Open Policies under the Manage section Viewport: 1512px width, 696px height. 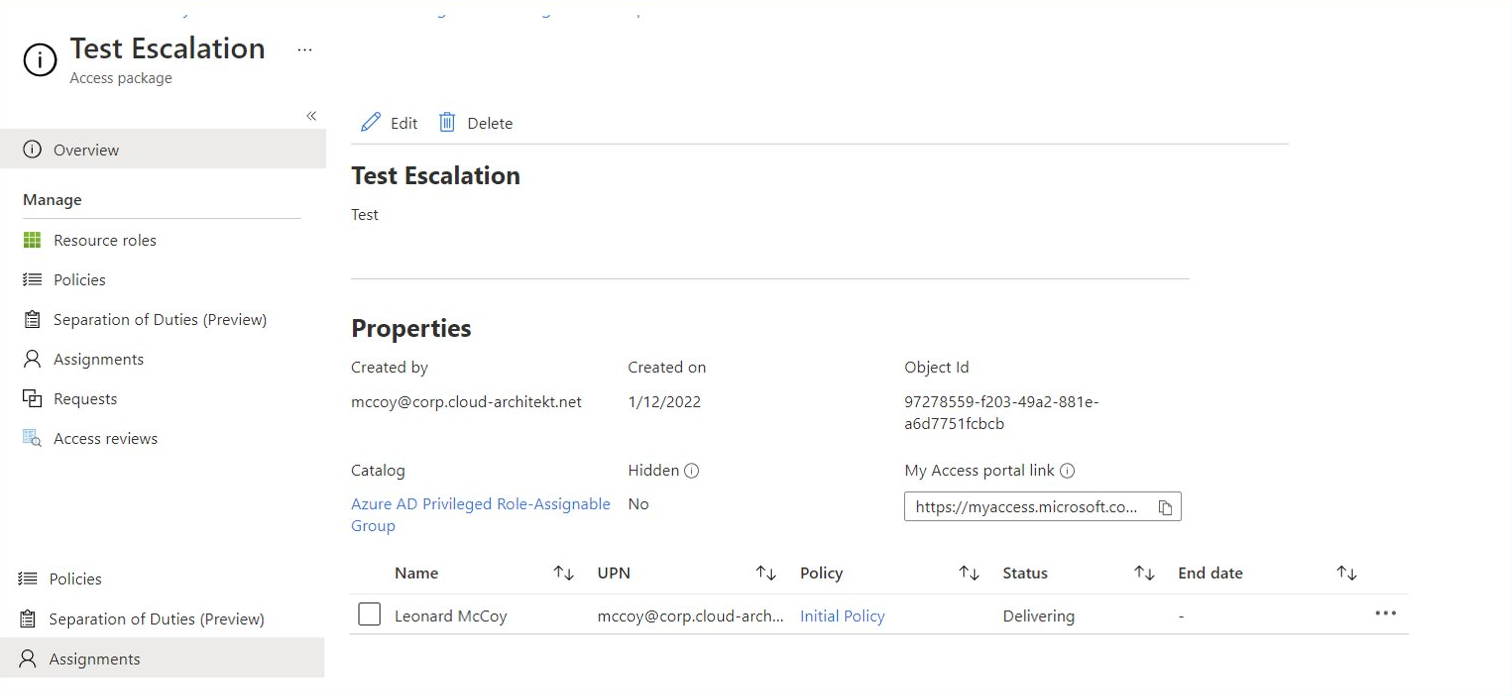click(x=79, y=280)
